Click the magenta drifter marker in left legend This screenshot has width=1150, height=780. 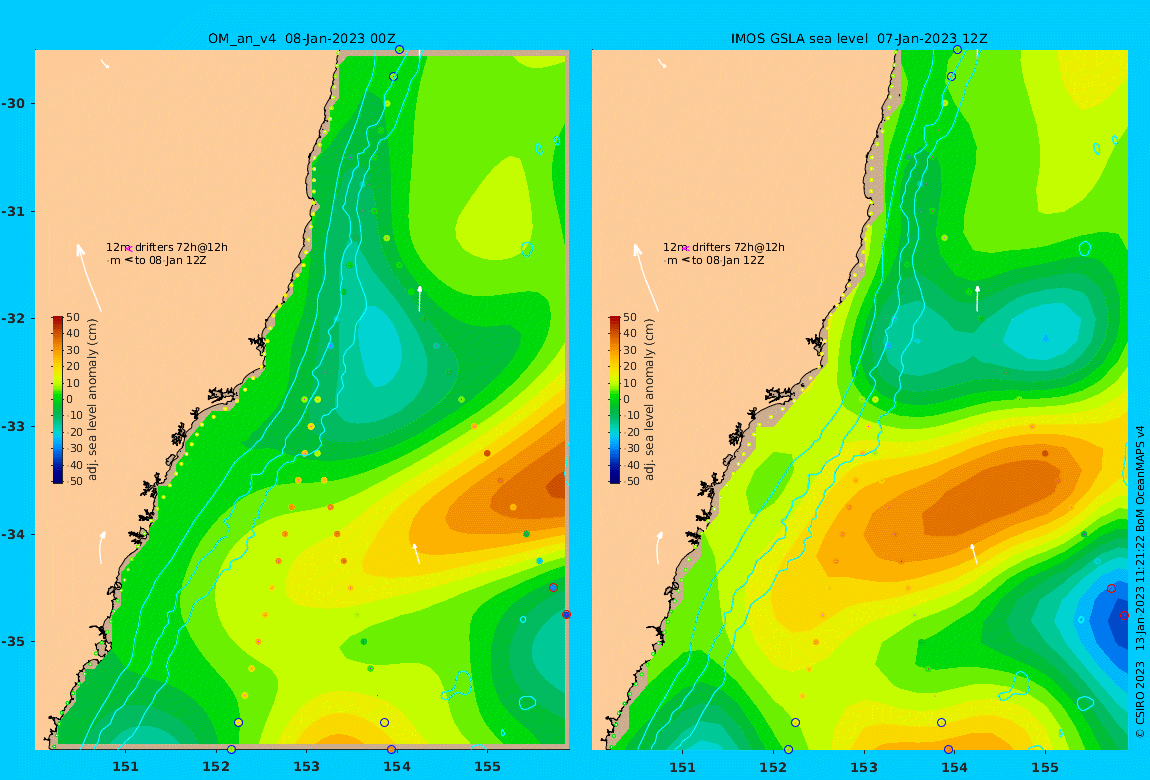[129, 249]
